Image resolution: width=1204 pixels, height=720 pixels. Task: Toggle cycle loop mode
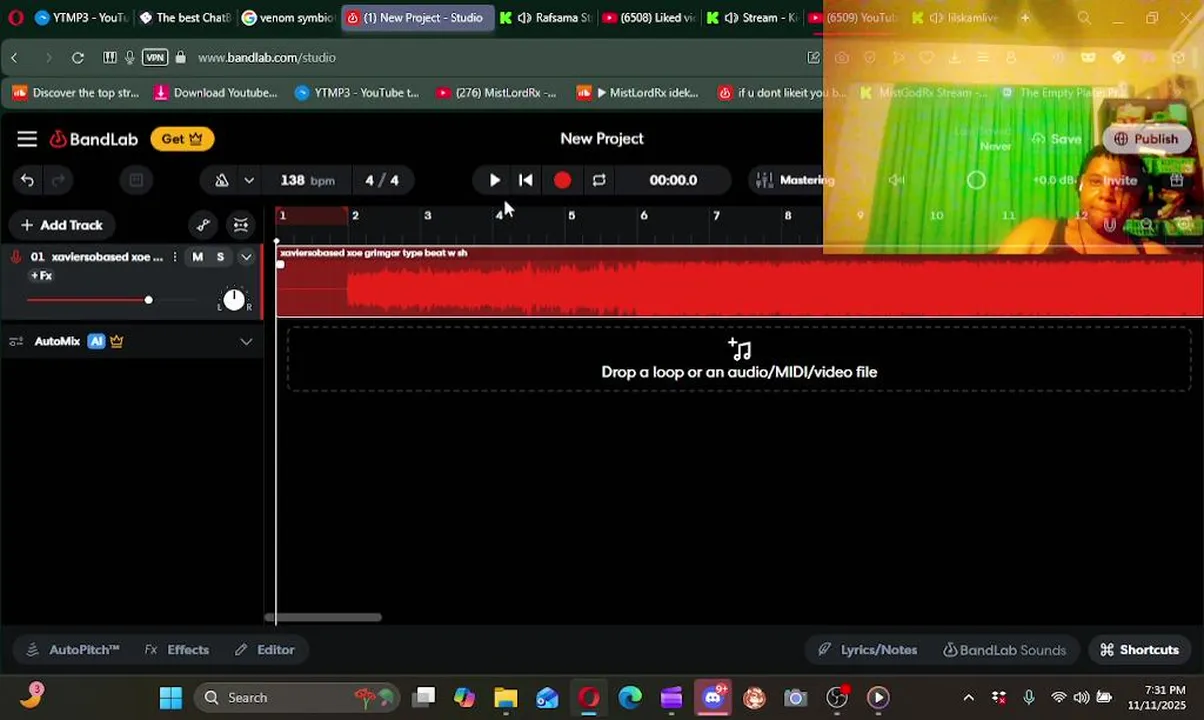(599, 180)
